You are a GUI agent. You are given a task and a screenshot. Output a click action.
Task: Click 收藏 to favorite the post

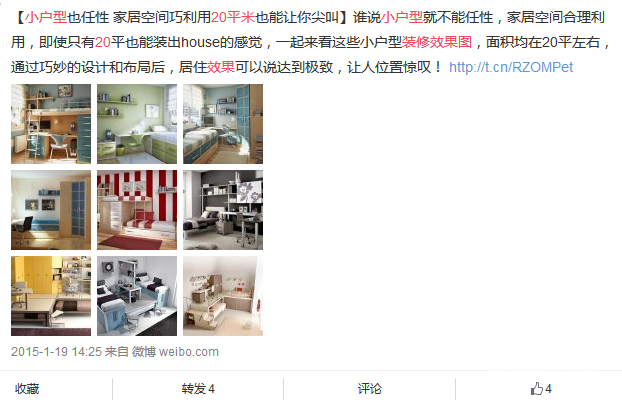tap(27, 389)
